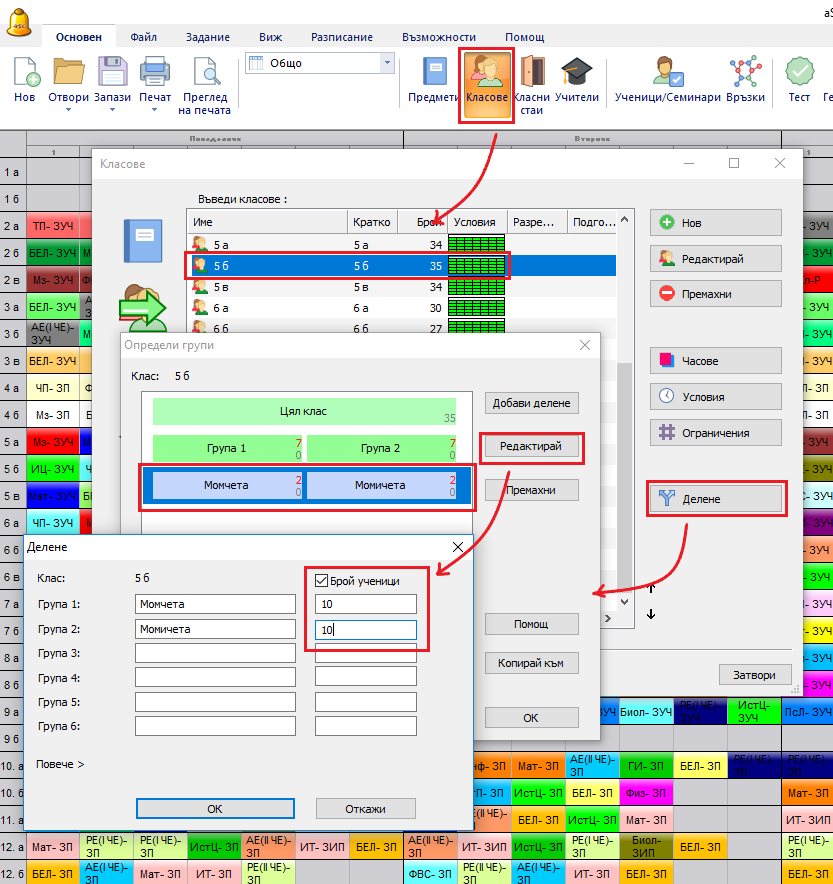Open the Предмети subjects icon

pos(434,73)
